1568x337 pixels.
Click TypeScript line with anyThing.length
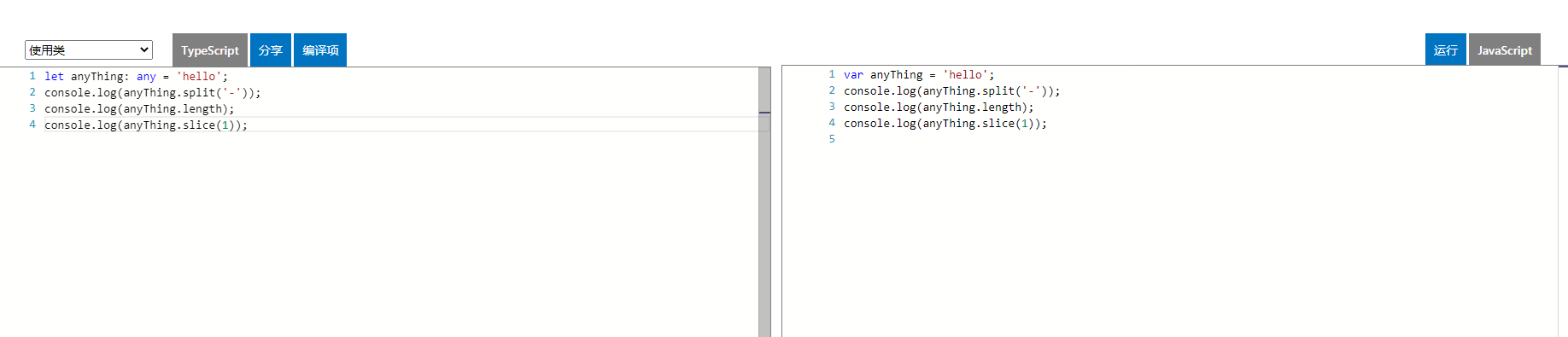(139, 109)
